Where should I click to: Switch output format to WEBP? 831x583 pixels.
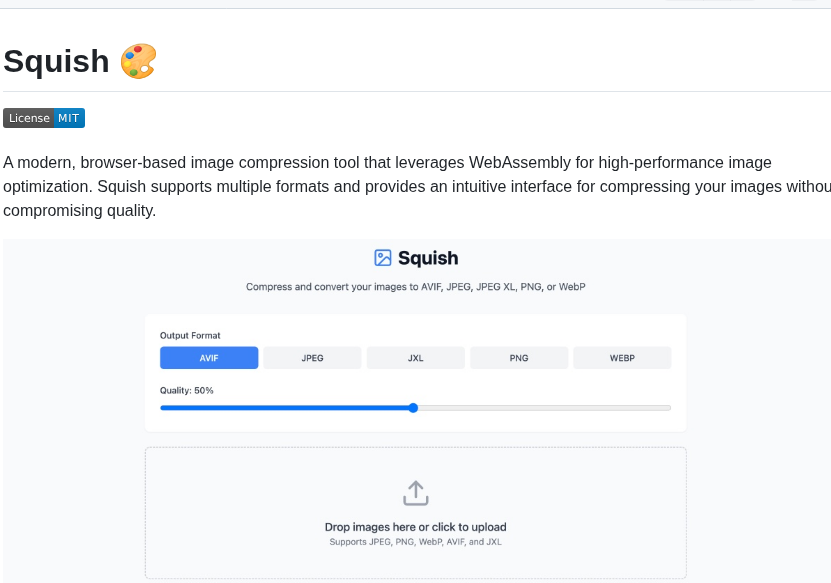click(622, 358)
